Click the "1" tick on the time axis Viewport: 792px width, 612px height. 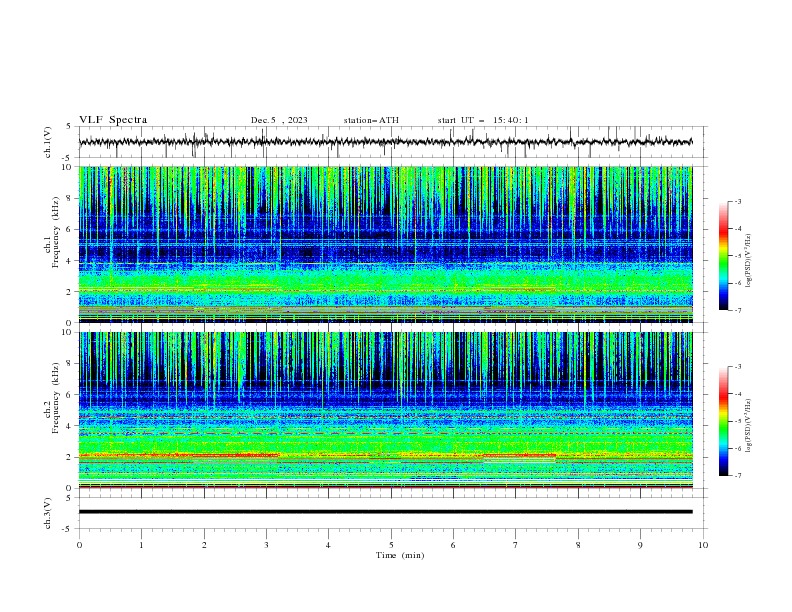[141, 545]
